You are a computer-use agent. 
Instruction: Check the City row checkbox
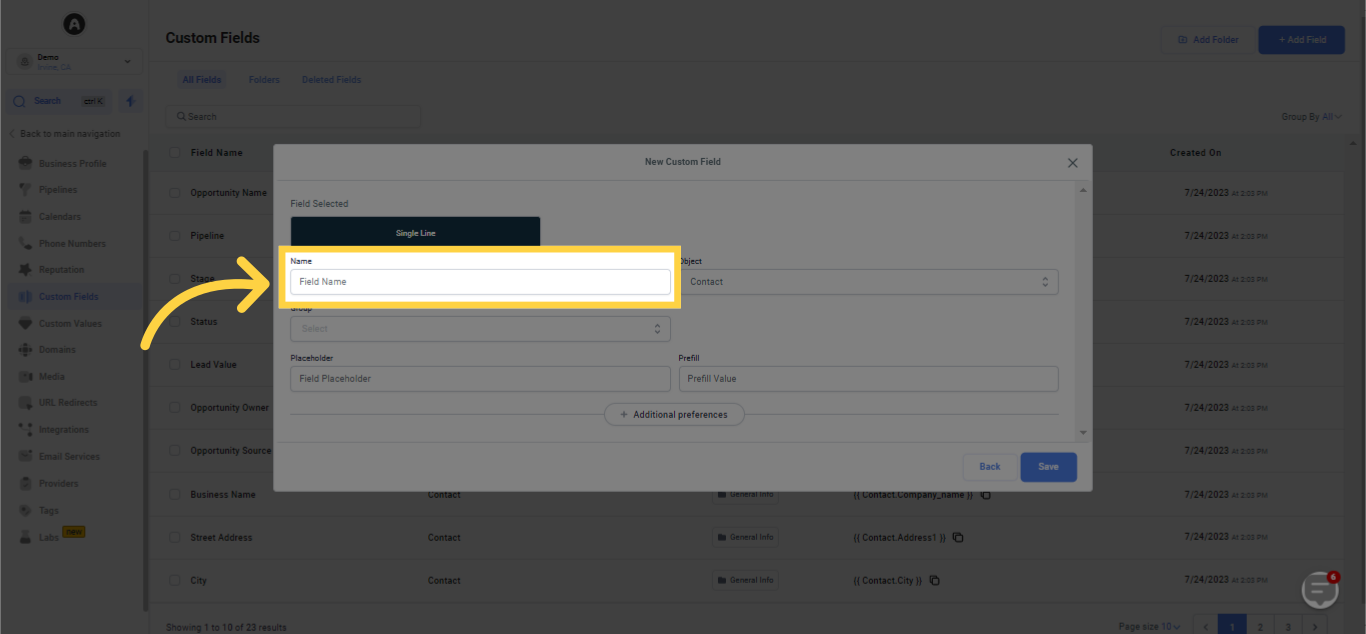pyautogui.click(x=175, y=581)
